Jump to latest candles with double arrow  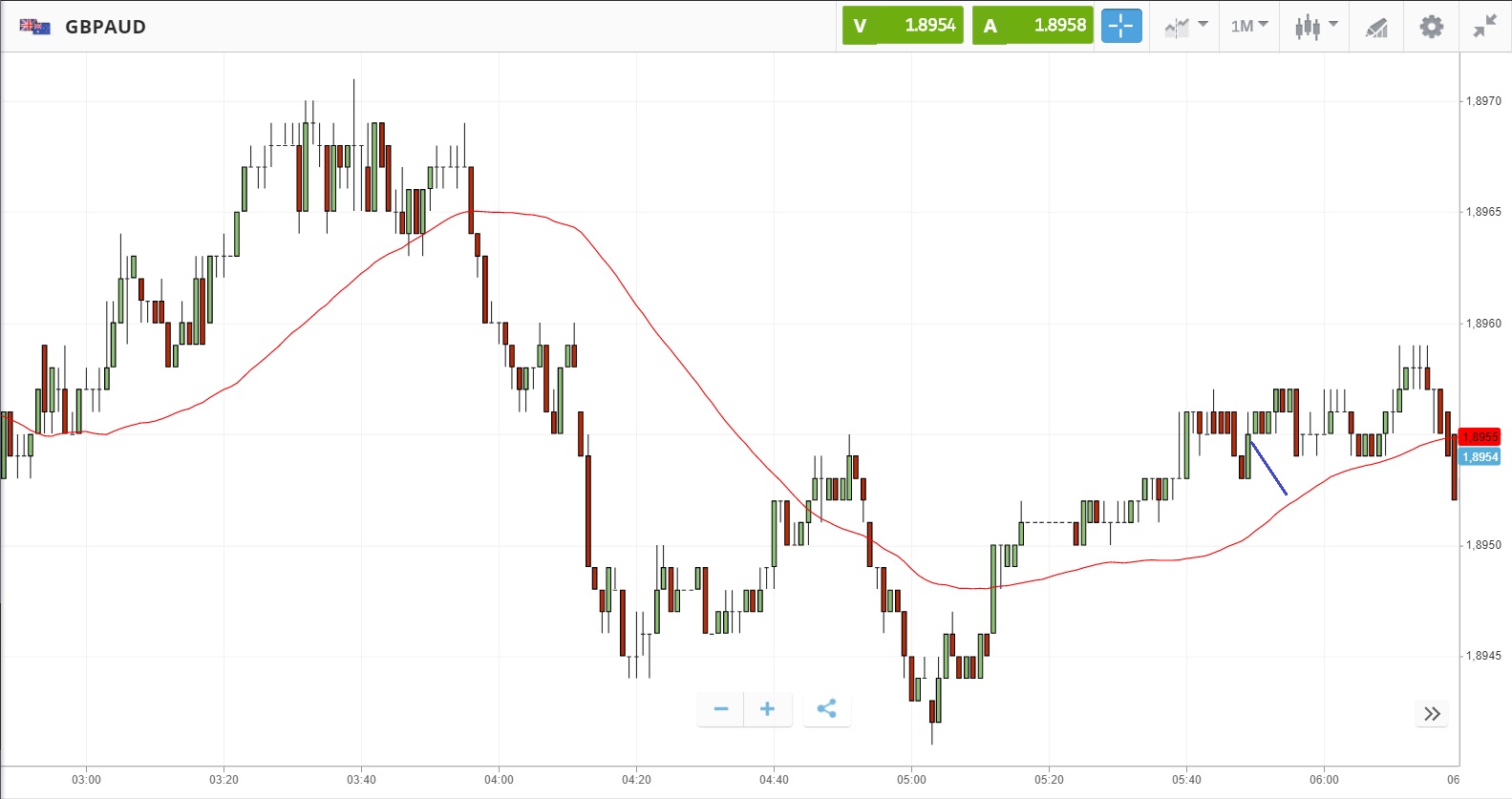pyautogui.click(x=1432, y=713)
